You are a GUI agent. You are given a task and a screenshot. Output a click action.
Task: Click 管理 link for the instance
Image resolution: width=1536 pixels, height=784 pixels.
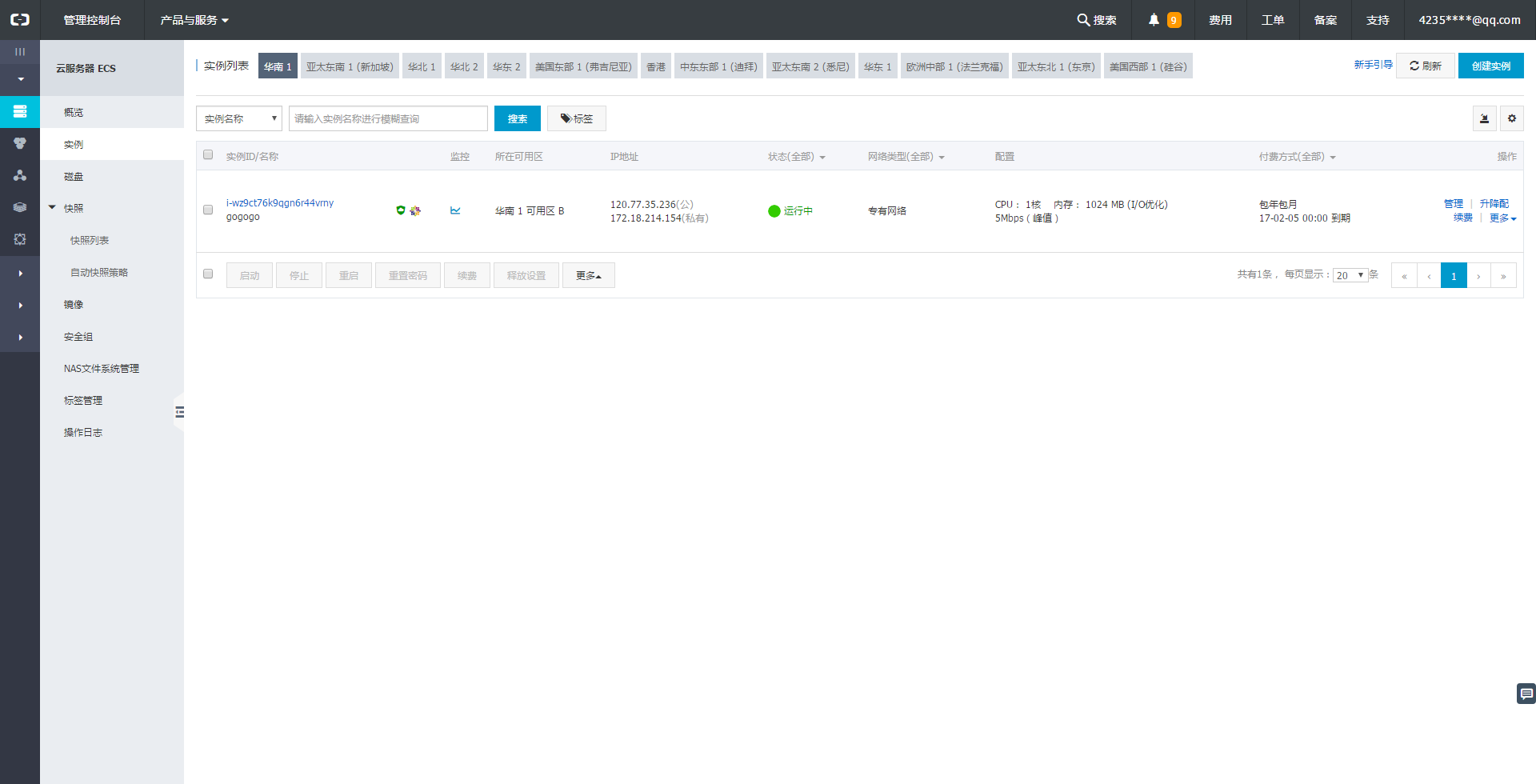[1454, 203]
